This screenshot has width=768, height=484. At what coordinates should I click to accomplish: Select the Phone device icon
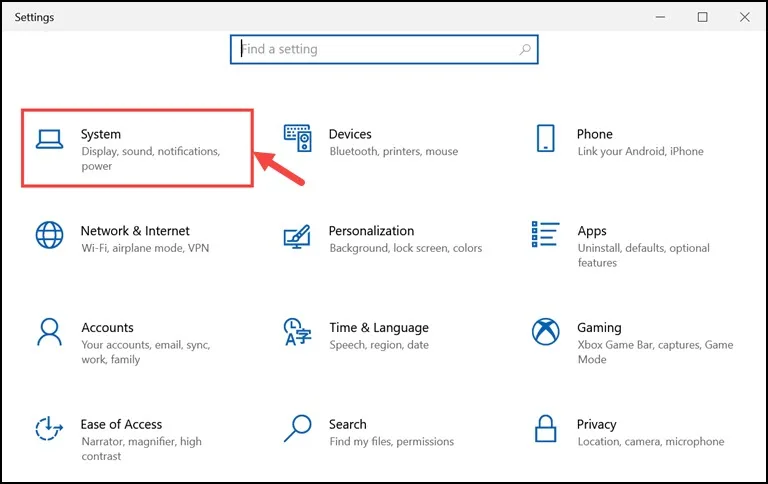point(545,138)
